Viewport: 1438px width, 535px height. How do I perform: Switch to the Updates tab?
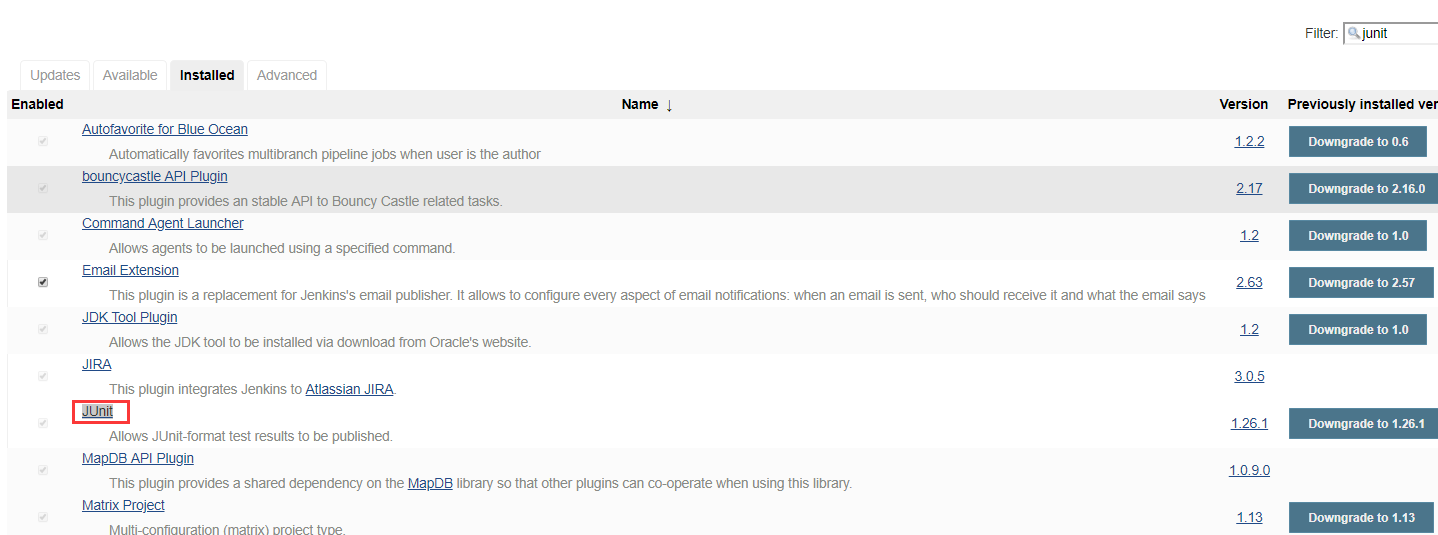55,75
